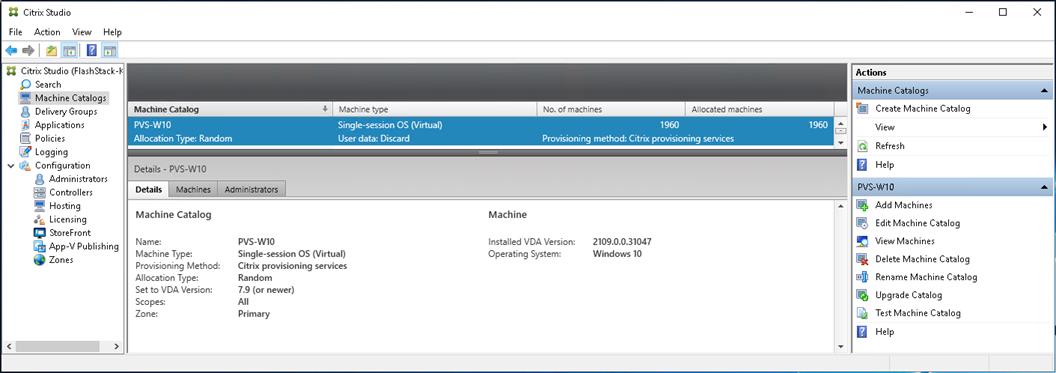
Task: Collapse the PVS-W10 actions section
Action: point(1044,187)
